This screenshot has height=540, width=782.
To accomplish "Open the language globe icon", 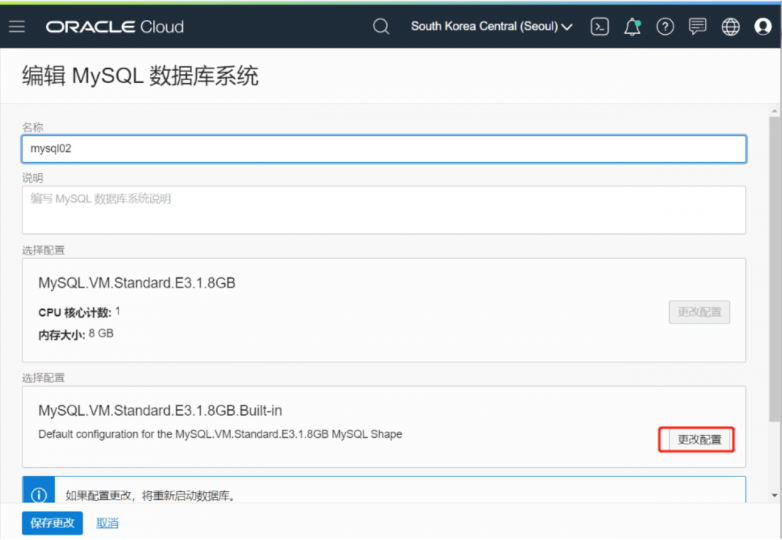I will click(731, 26).
